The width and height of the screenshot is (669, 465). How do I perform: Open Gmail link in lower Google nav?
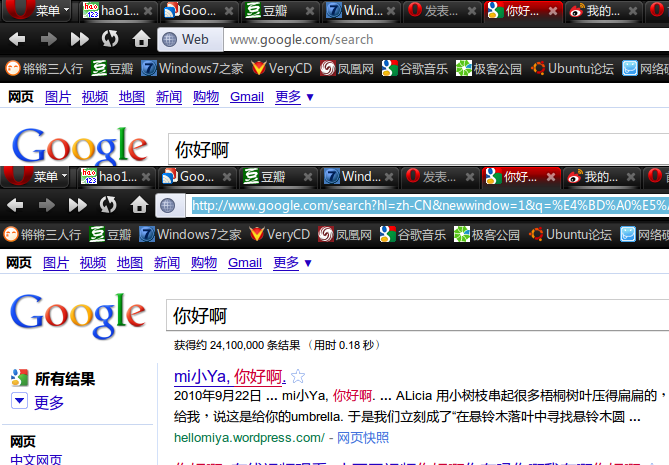tap(245, 263)
